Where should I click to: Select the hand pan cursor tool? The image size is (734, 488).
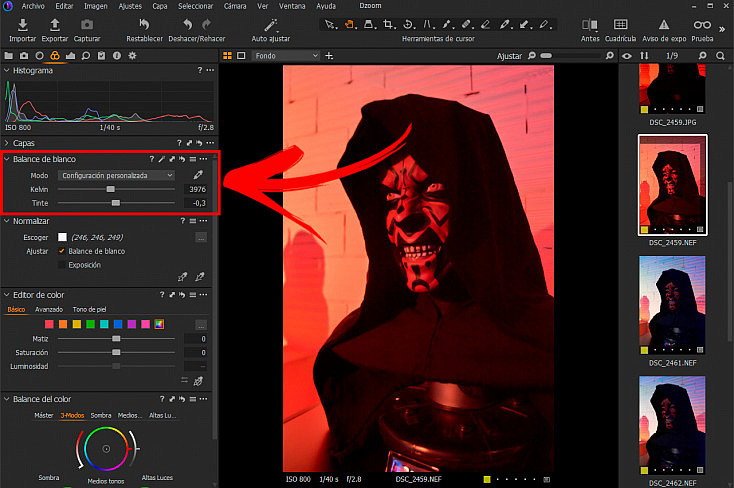pos(349,24)
